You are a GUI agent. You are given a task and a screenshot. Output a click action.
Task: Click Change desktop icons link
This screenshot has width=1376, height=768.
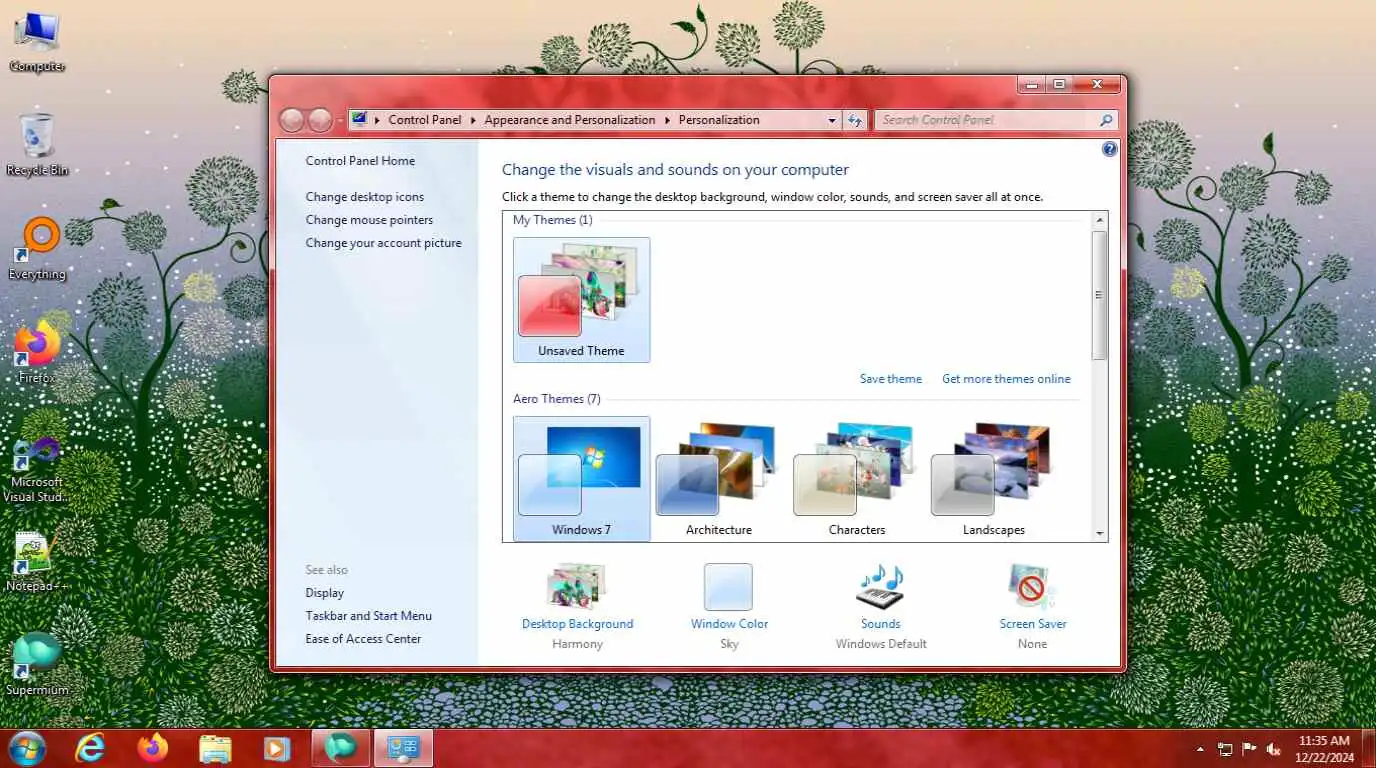pyautogui.click(x=365, y=197)
